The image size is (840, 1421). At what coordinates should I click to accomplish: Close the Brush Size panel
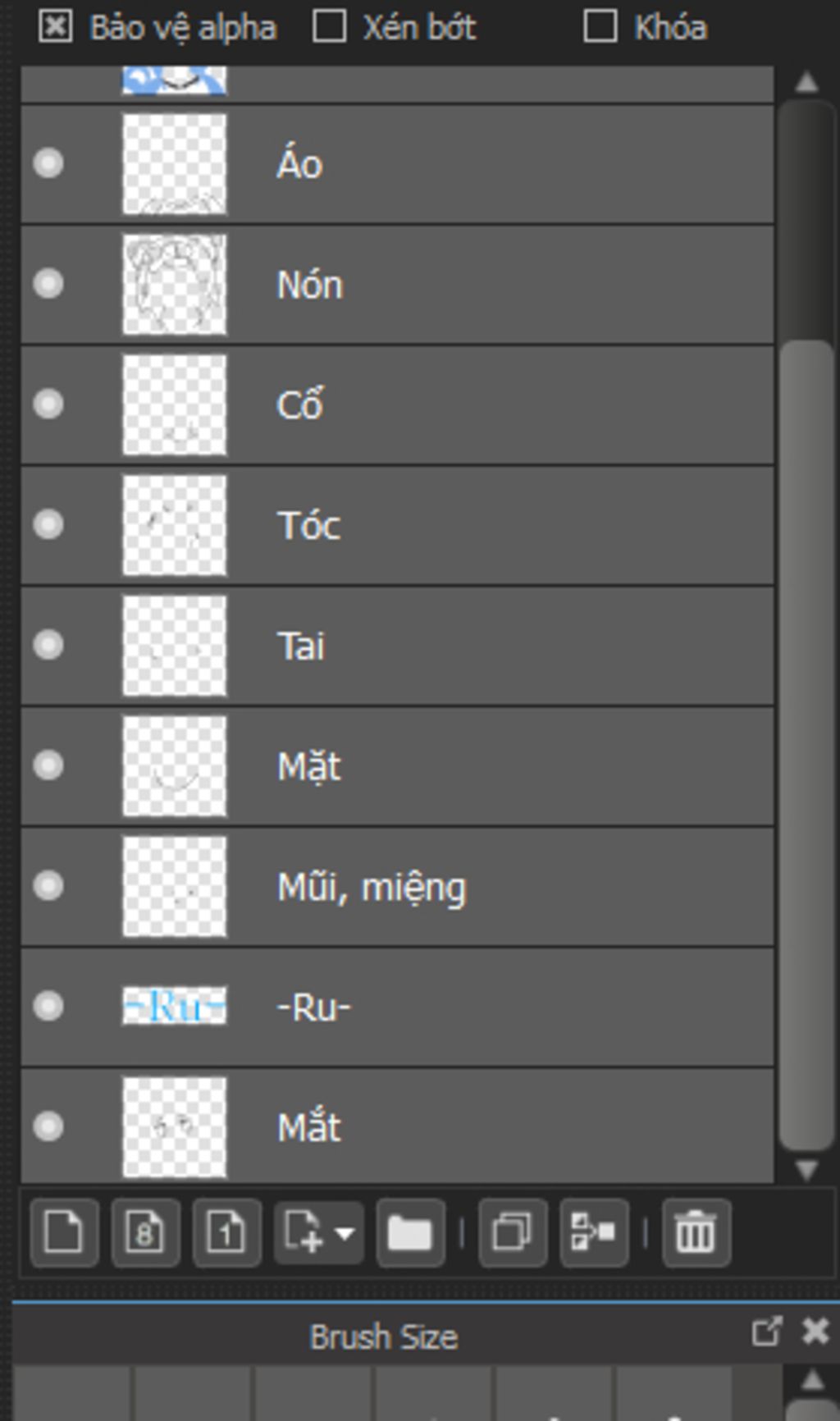(815, 1332)
